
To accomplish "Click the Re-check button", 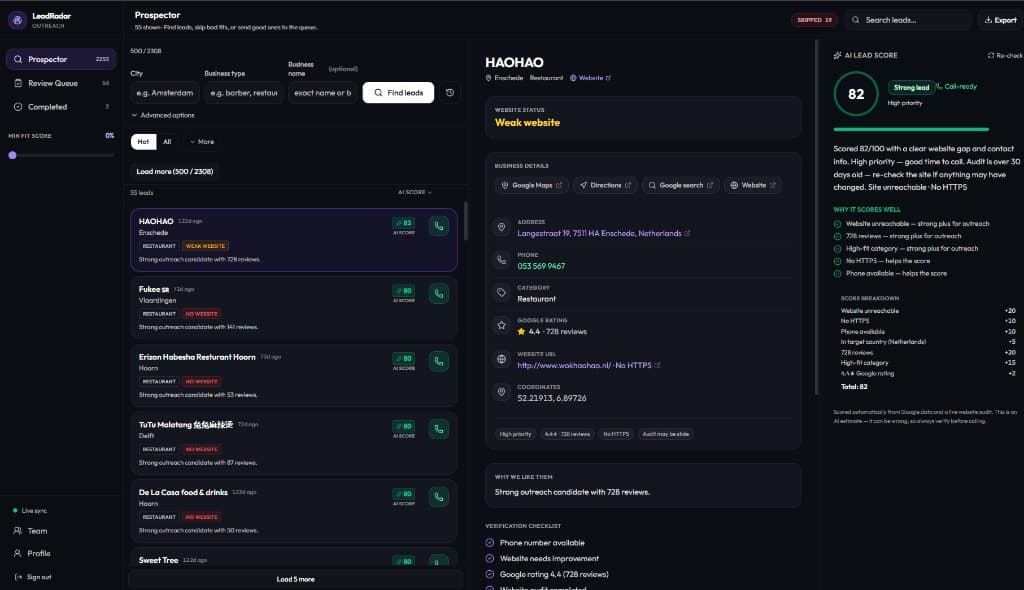I will point(1005,56).
